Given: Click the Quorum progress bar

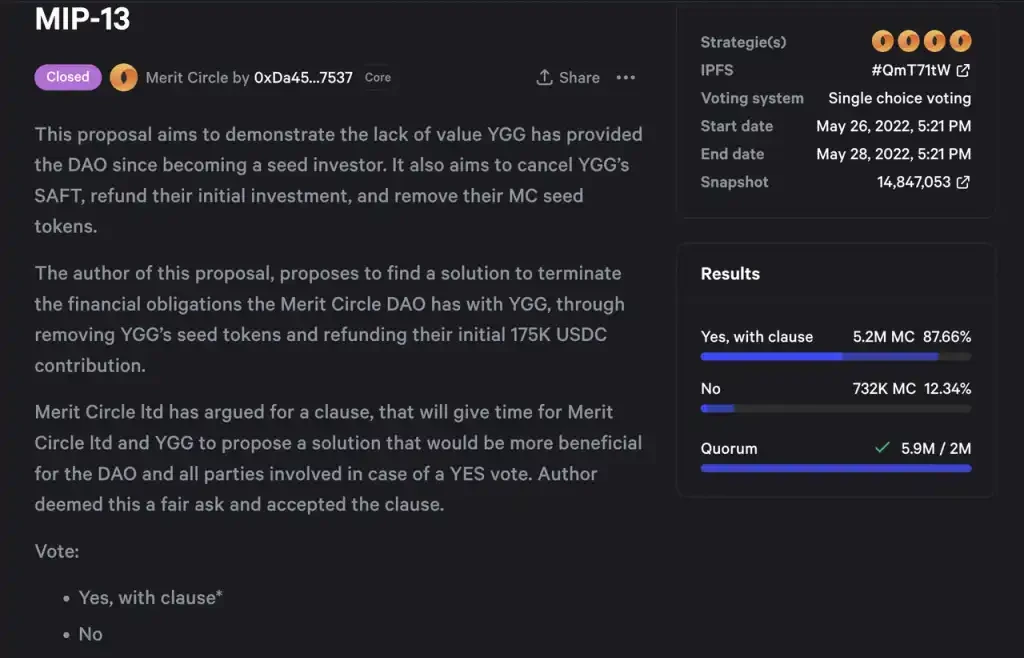Looking at the screenshot, I should pyautogui.click(x=835, y=468).
